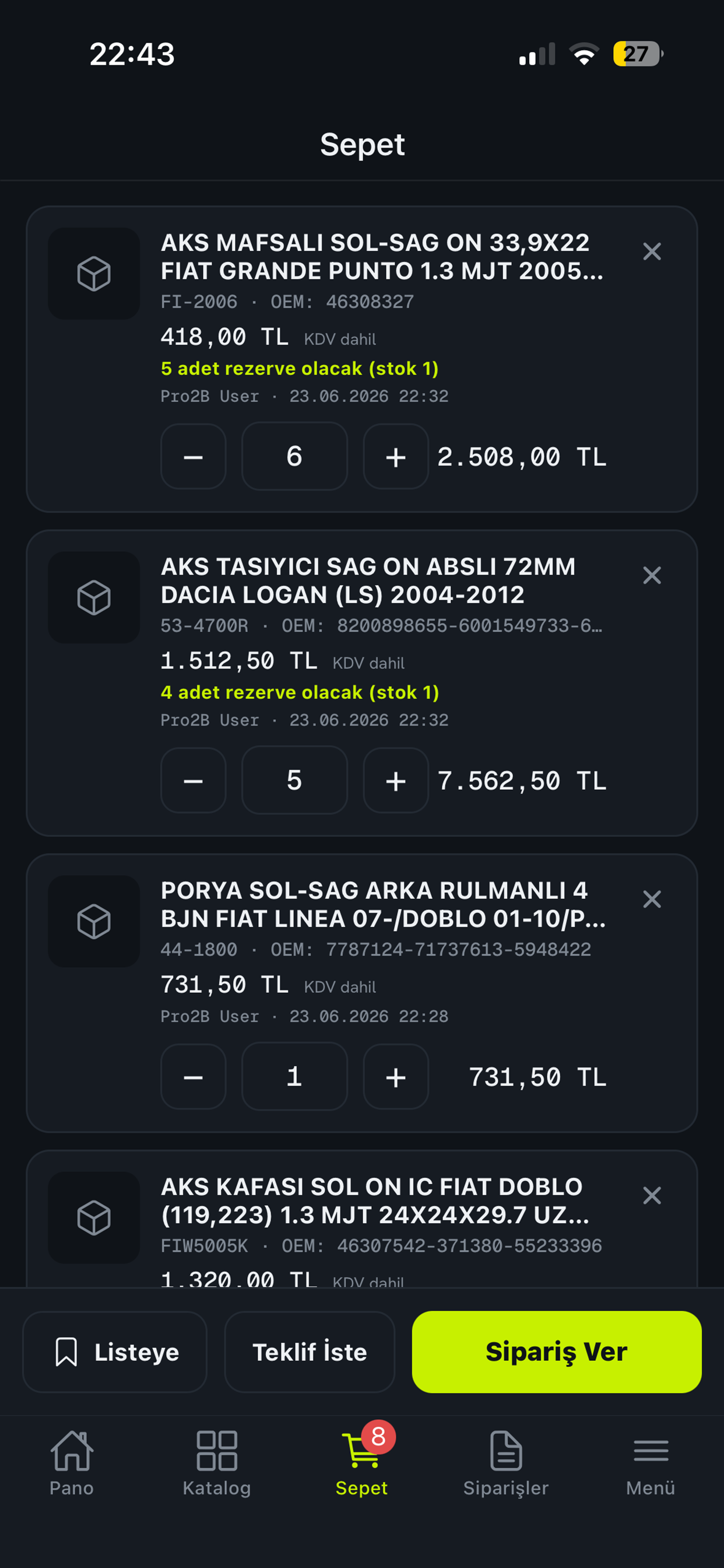
Task: Increase quantity of AKS TASIYICI item
Action: pos(396,780)
